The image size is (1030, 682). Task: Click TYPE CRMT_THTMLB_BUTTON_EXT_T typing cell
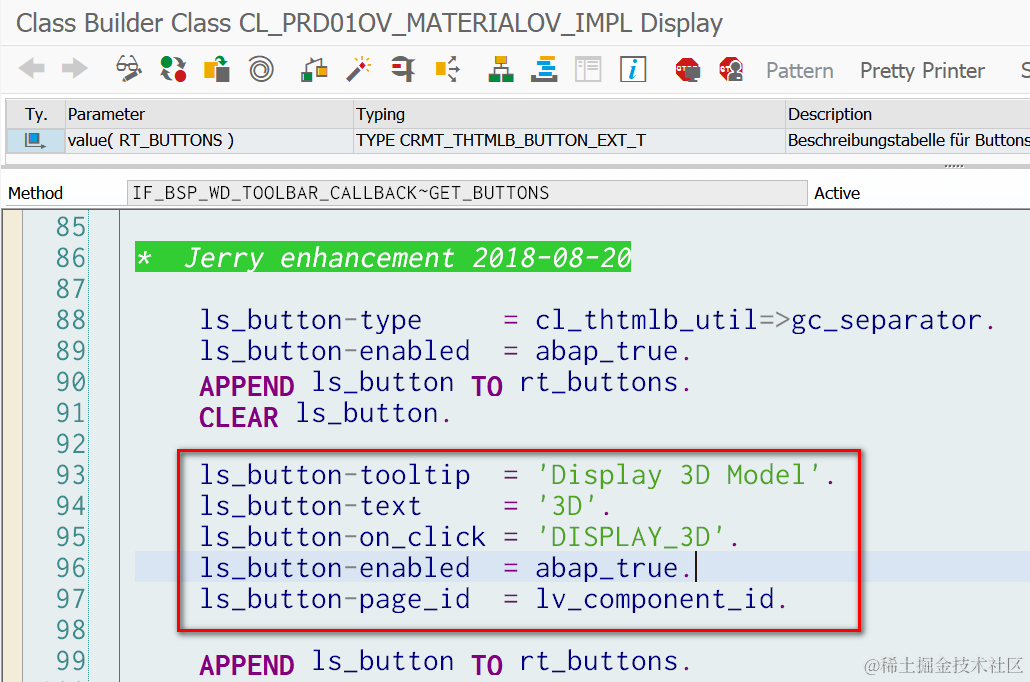point(569,141)
